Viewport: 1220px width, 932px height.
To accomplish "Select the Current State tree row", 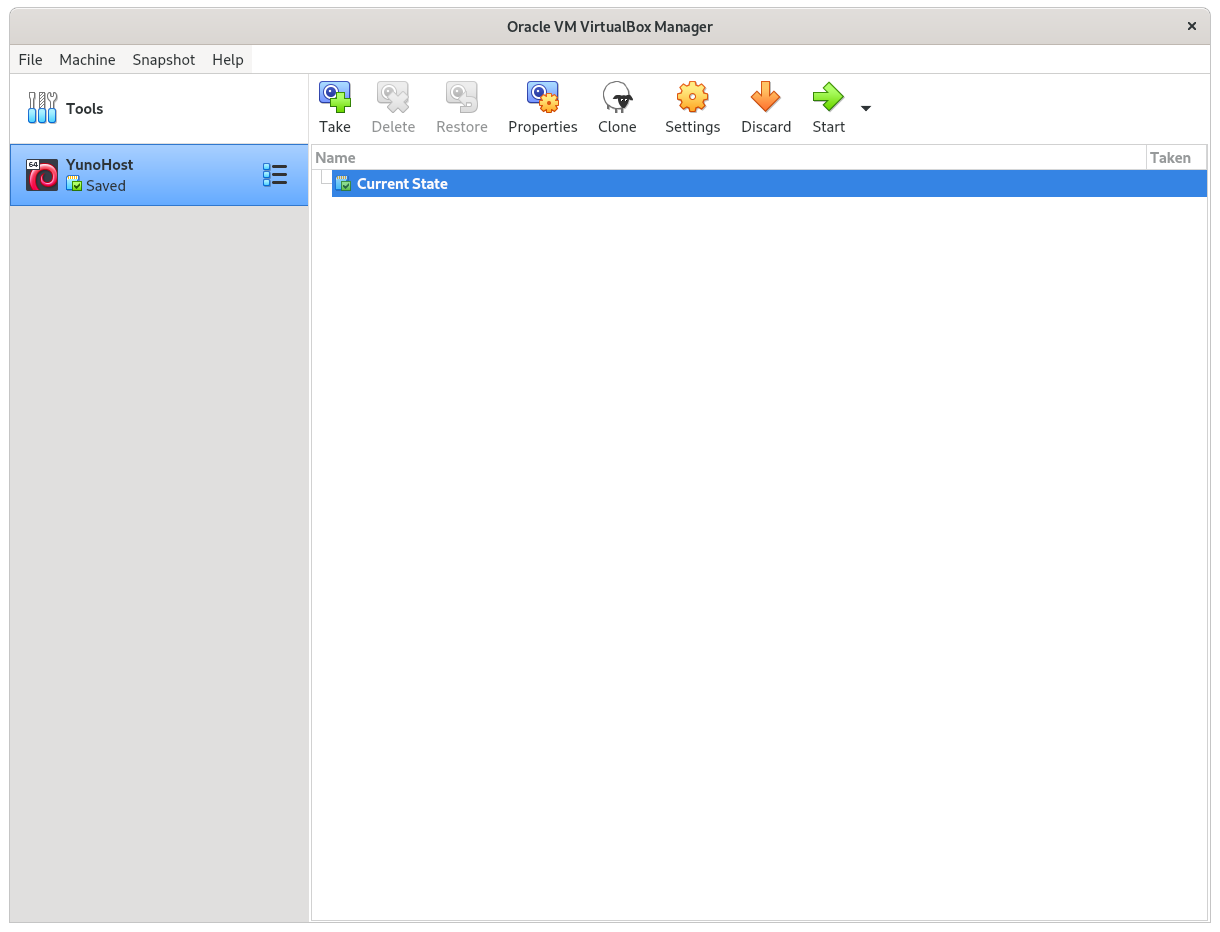I will coord(402,184).
